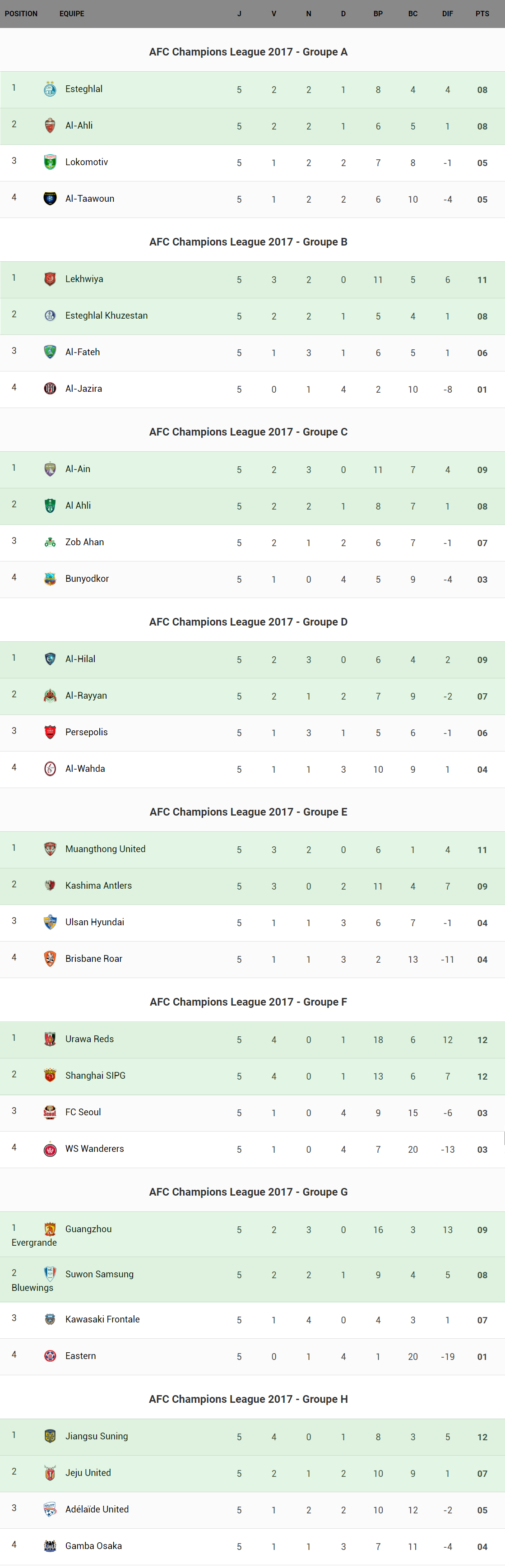Click the Groupe H section heading
The width and height of the screenshot is (505, 1568).
click(248, 1399)
